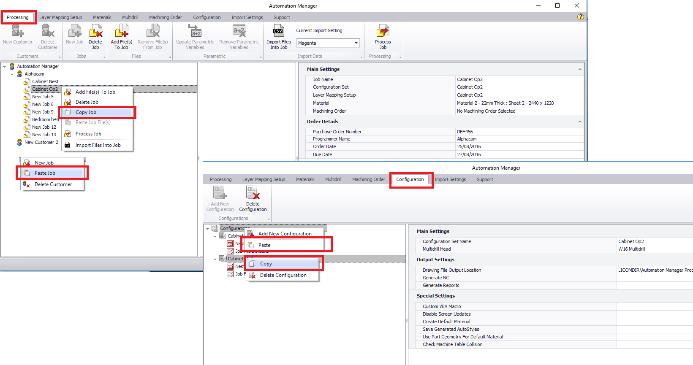Select the Cabinet Nest job in tree
The image size is (693, 365).
tap(45, 82)
